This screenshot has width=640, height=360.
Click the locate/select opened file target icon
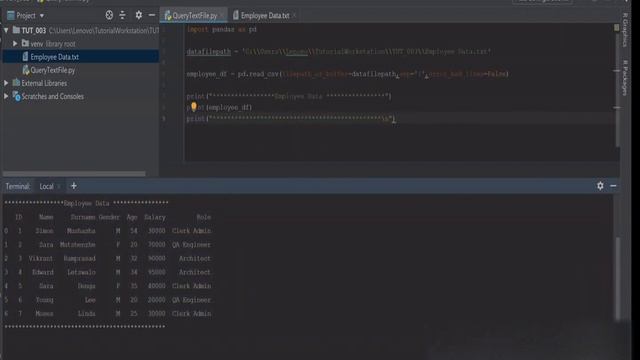[109, 15]
